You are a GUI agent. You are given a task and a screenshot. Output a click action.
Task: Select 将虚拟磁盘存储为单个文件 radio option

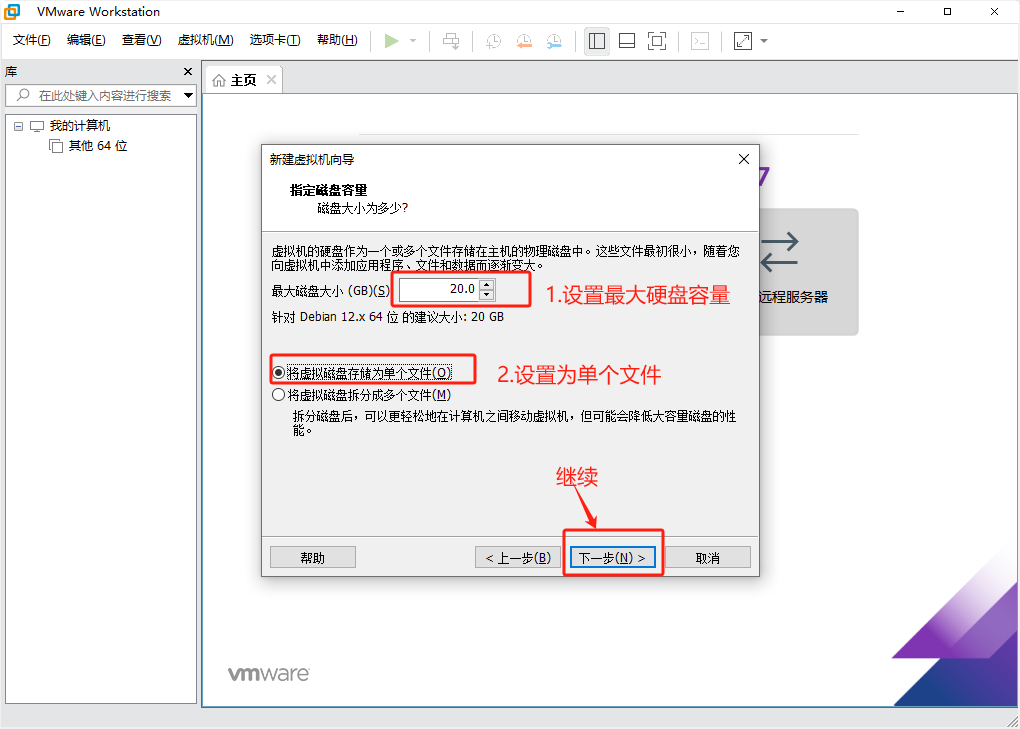(x=278, y=373)
